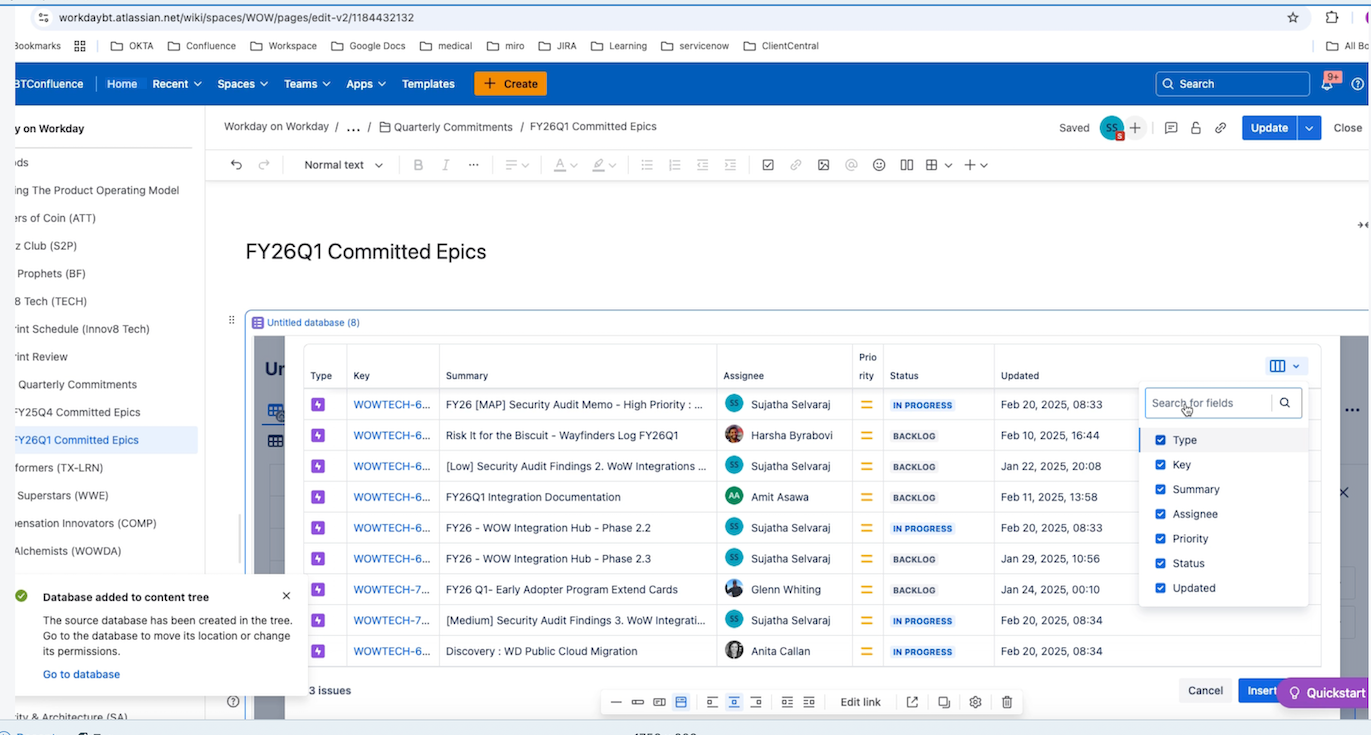Align embed center in the floating toolbar
Image resolution: width=1371 pixels, height=735 pixels.
point(734,702)
